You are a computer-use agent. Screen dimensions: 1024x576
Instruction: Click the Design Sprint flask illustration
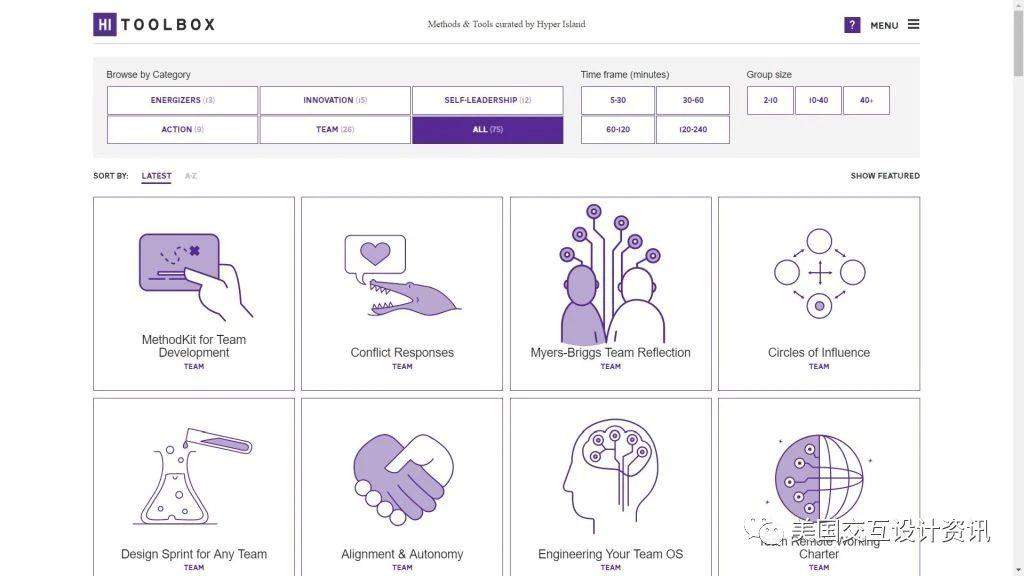[195, 476]
